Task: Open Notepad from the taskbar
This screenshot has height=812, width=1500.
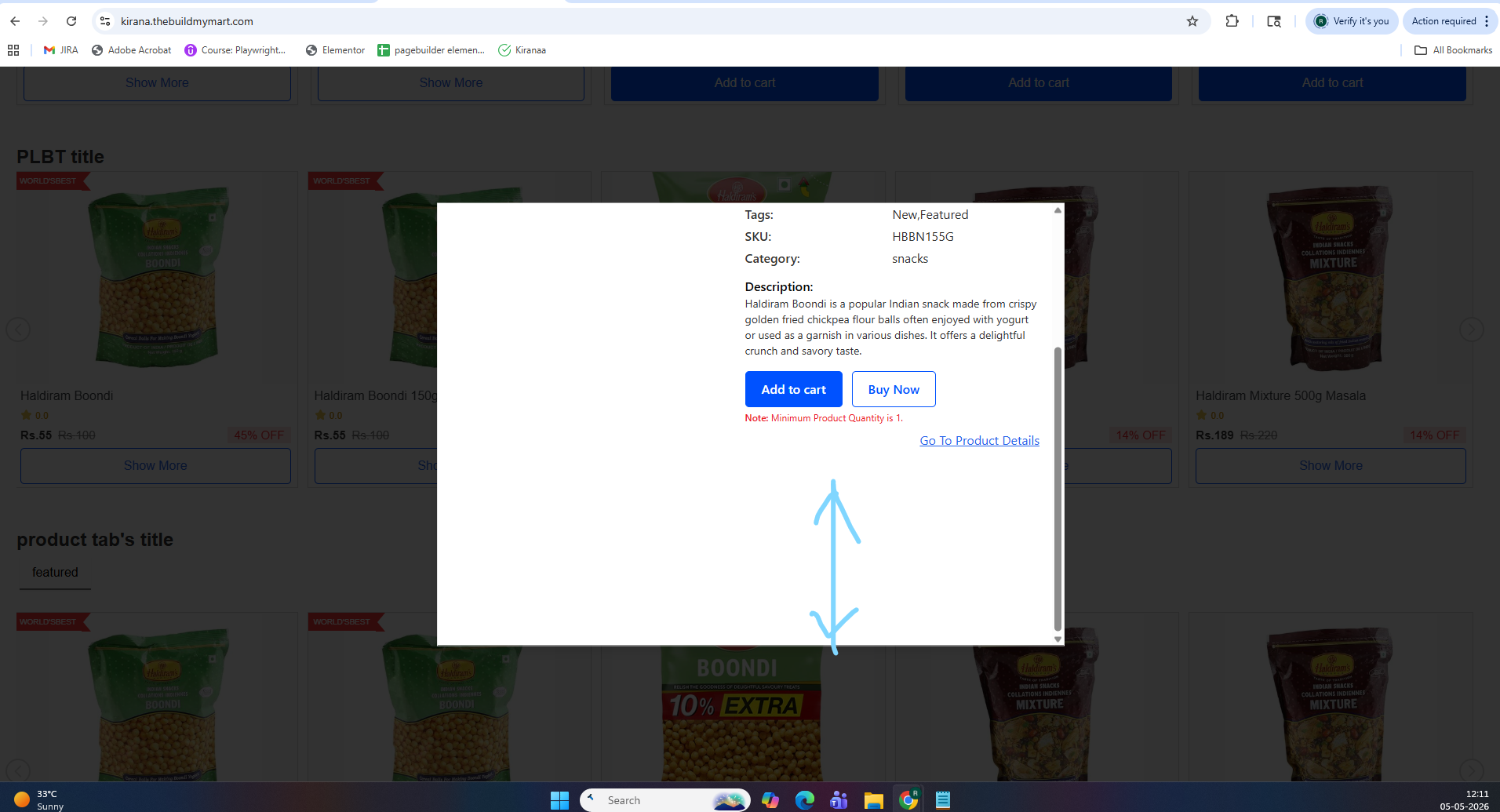Action: point(943,800)
